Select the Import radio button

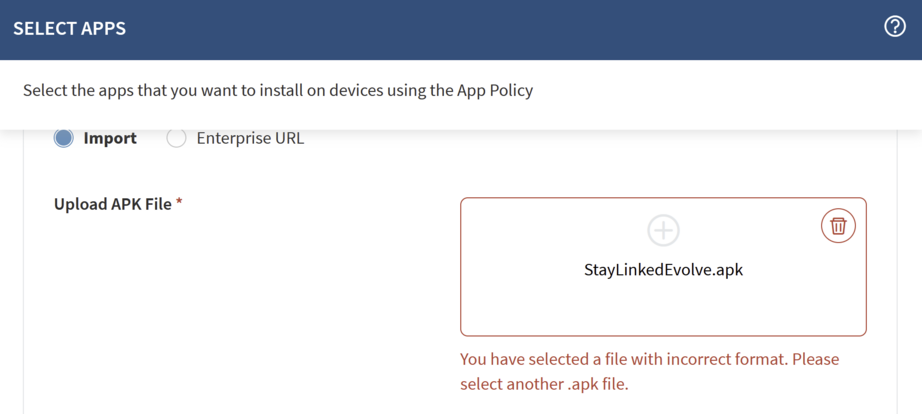point(64,138)
